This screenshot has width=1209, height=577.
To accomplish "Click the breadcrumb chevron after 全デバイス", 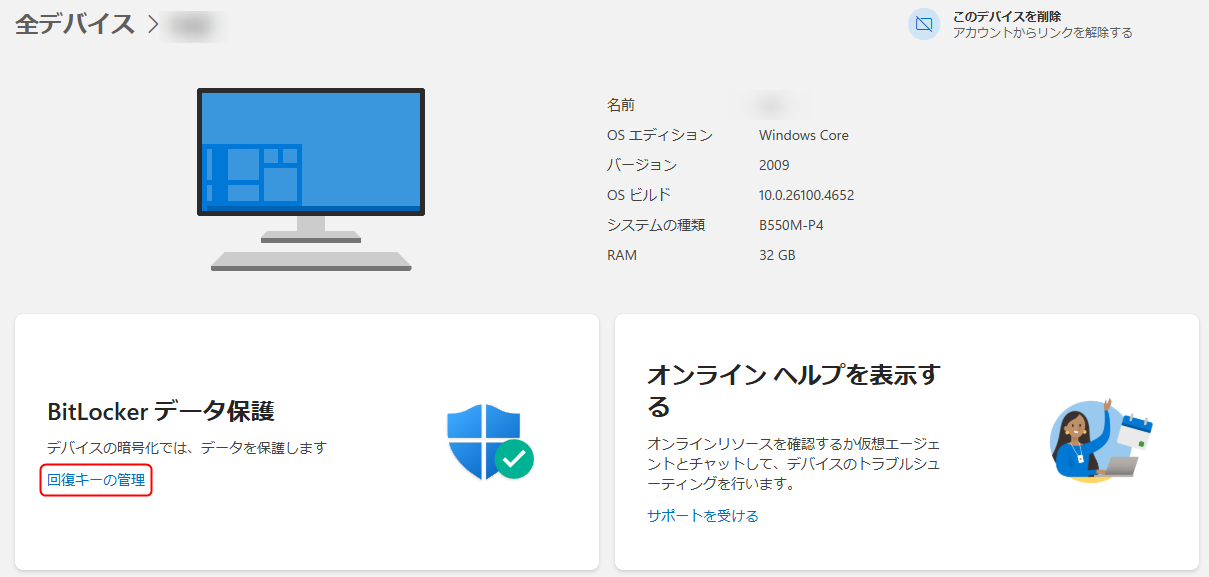I will (x=153, y=25).
